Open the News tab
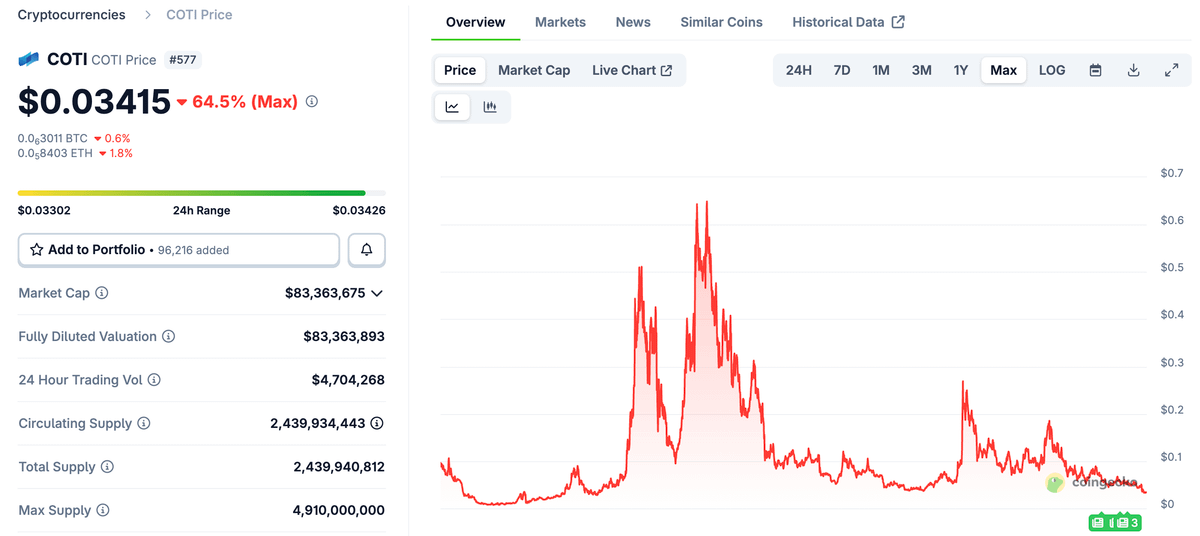The height and width of the screenshot is (536, 1200). [633, 22]
